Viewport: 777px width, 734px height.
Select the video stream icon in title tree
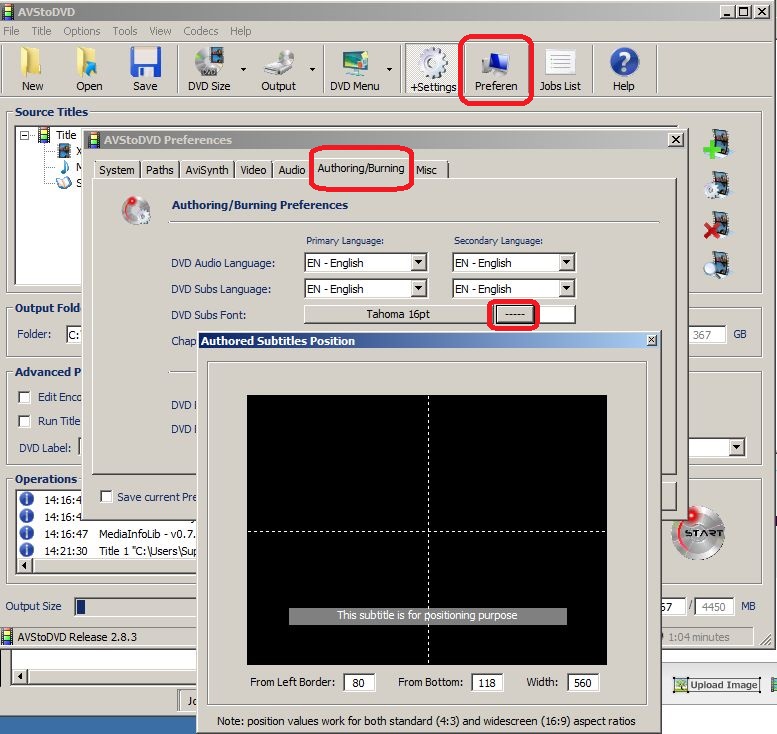tap(65, 151)
